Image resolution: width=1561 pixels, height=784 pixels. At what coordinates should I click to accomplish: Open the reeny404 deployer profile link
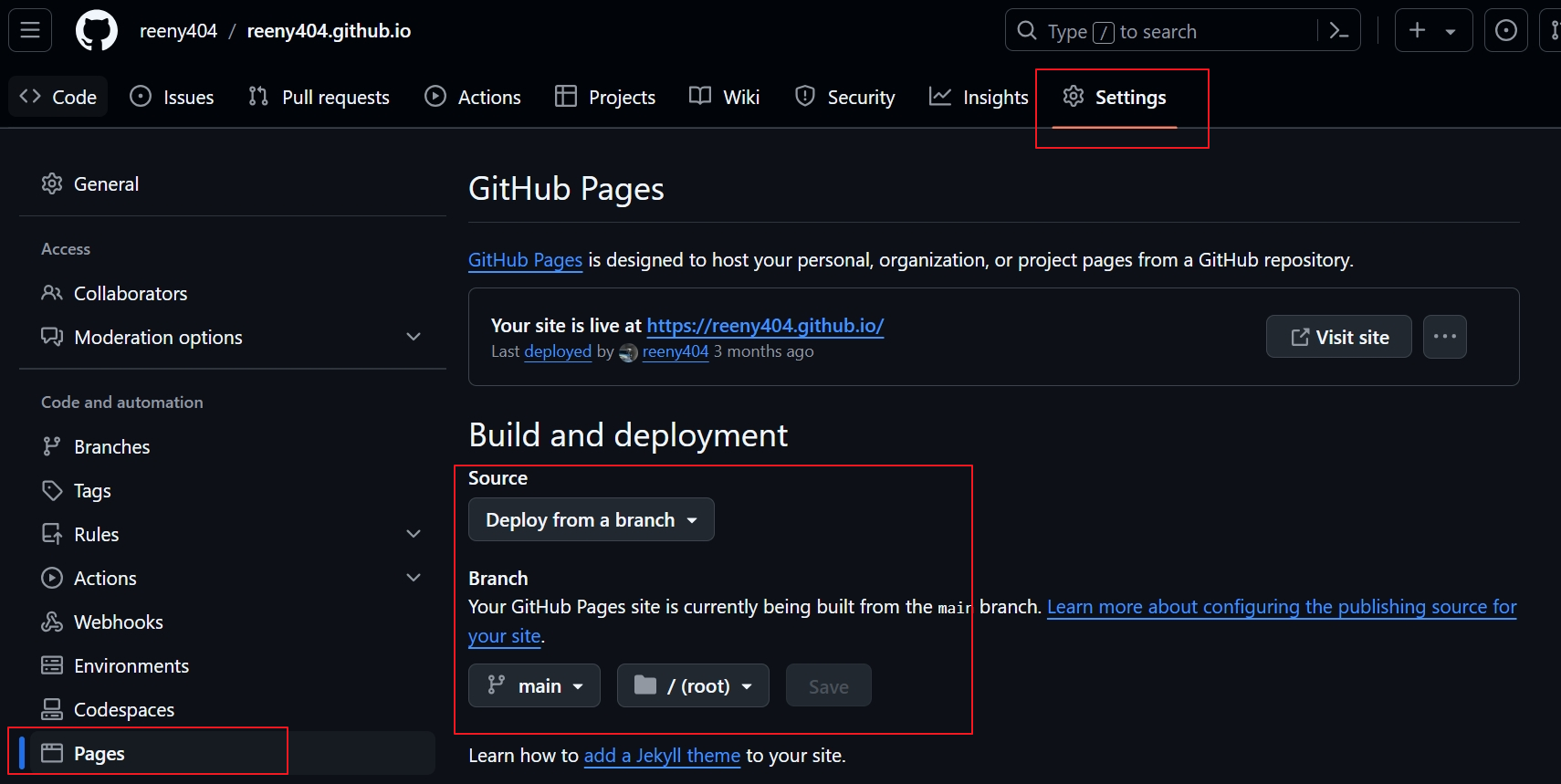pos(676,351)
